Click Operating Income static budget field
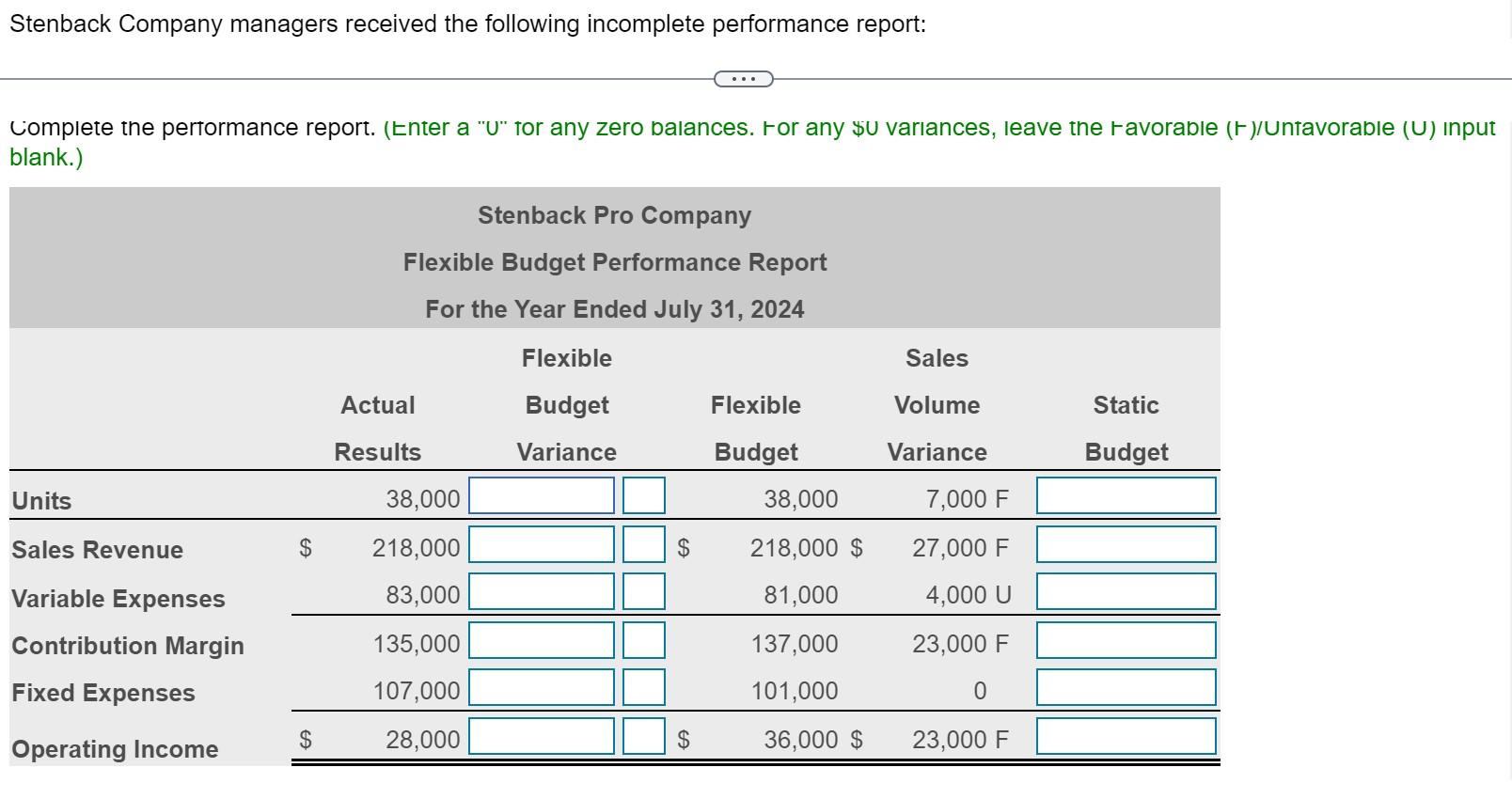Image resolution: width=1512 pixels, height=799 pixels. pyautogui.click(x=1126, y=736)
